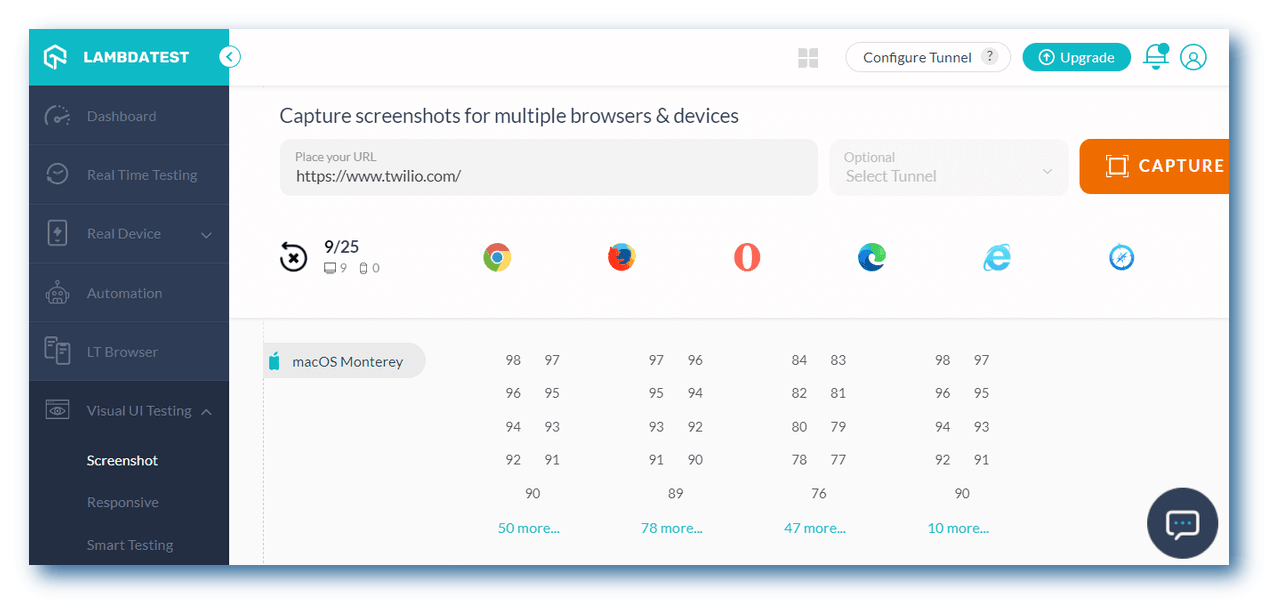Toggle Firefox version 89
This screenshot has width=1278, height=614.
click(676, 493)
